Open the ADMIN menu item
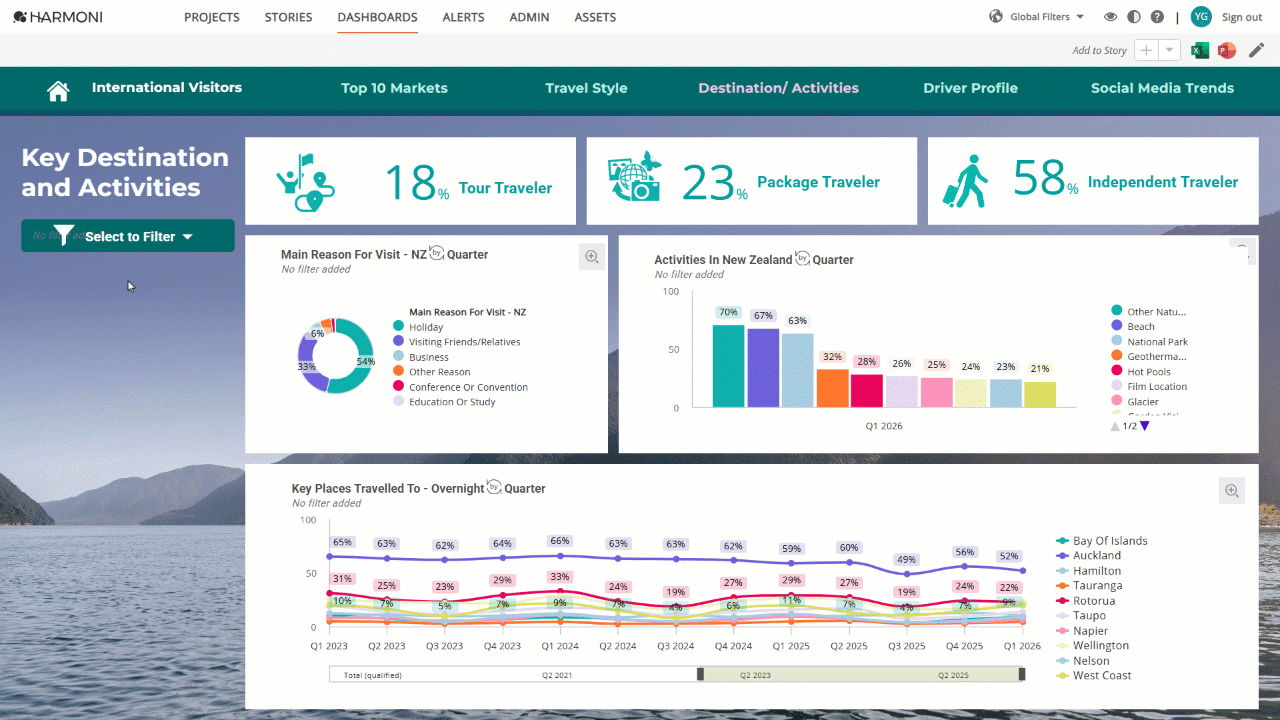 [529, 17]
